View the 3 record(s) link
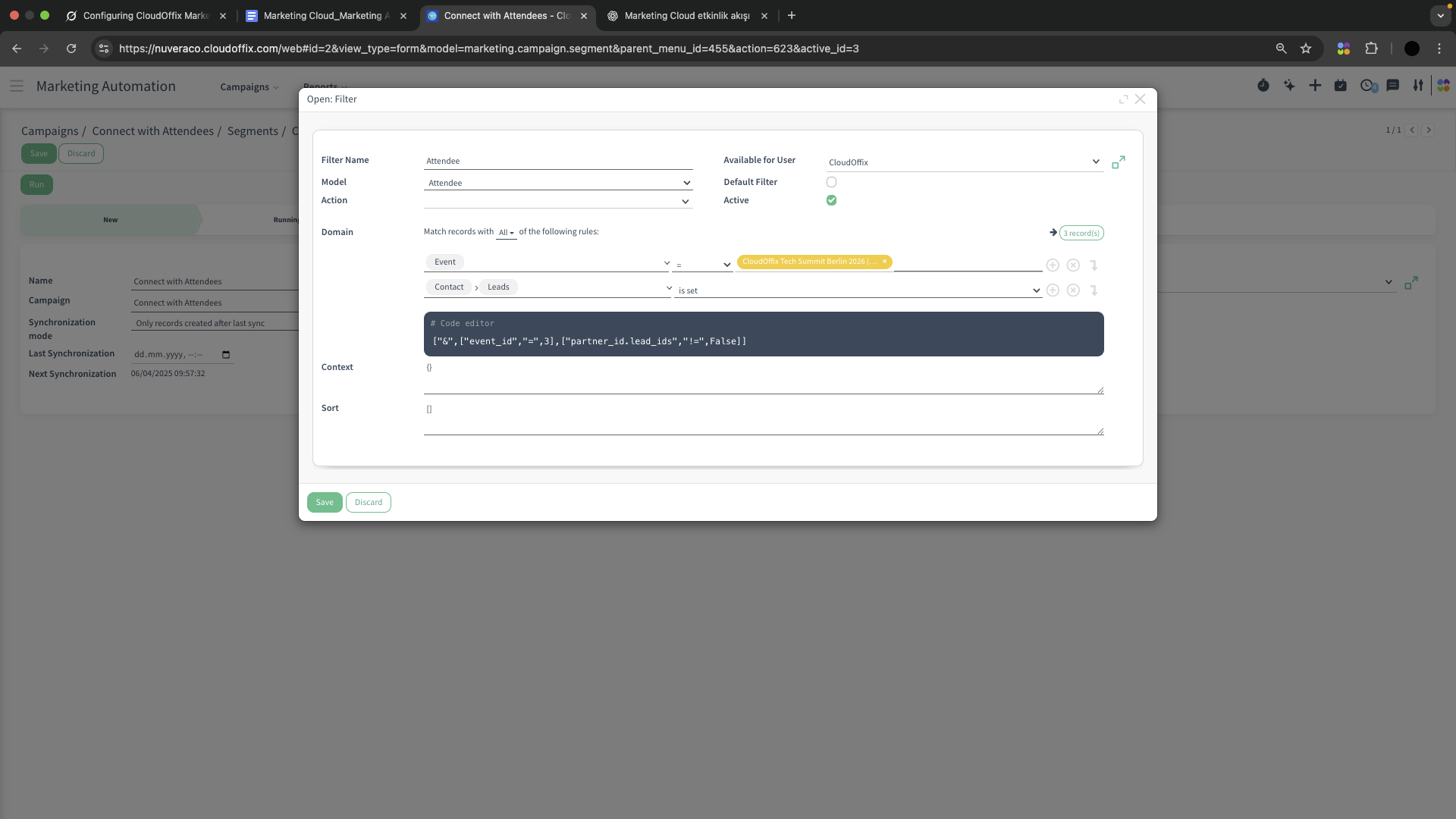 1081,233
